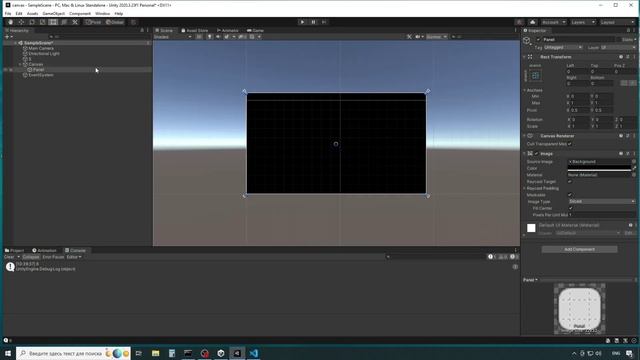Toggle Collapse in the Console toolbar
This screenshot has width=640, height=360.
(x=31, y=257)
